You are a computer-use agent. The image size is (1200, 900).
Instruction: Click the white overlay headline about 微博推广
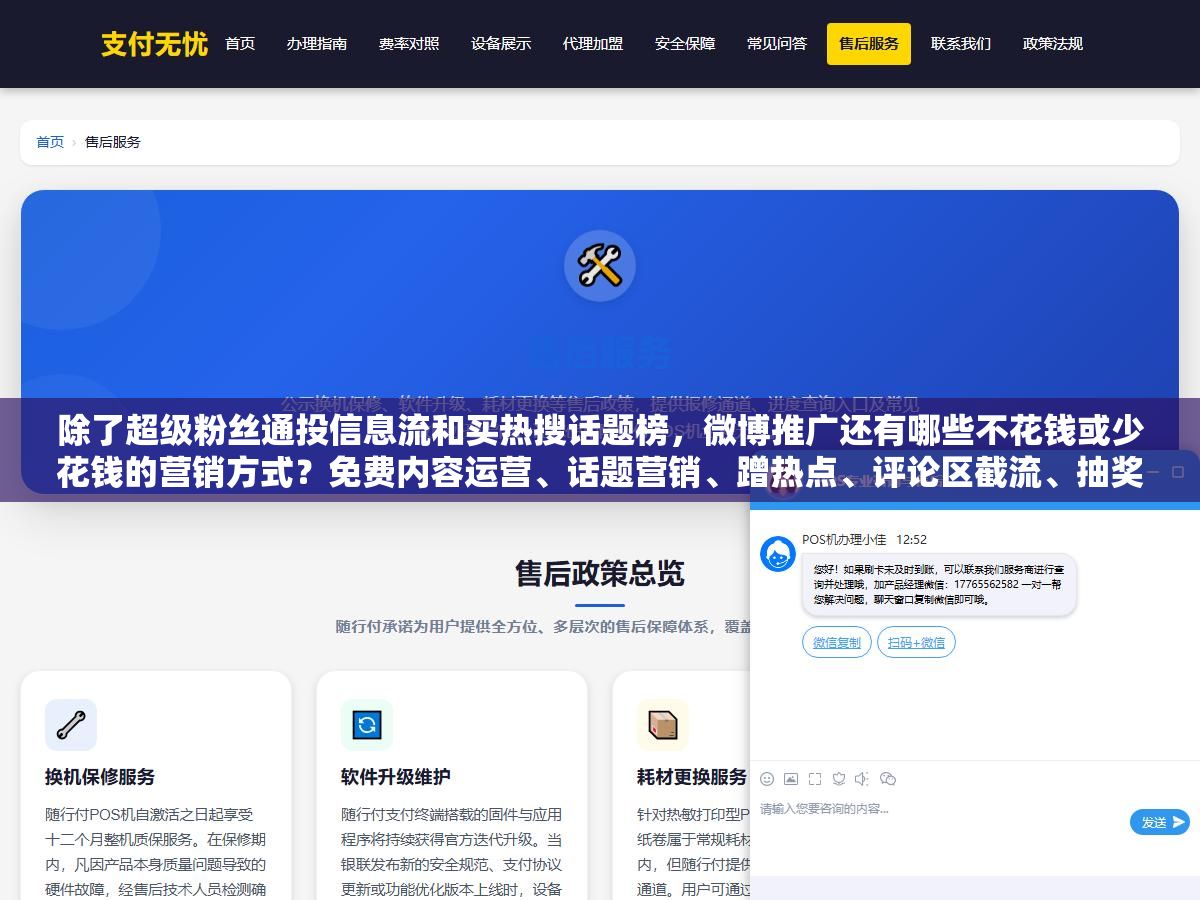tap(600, 451)
